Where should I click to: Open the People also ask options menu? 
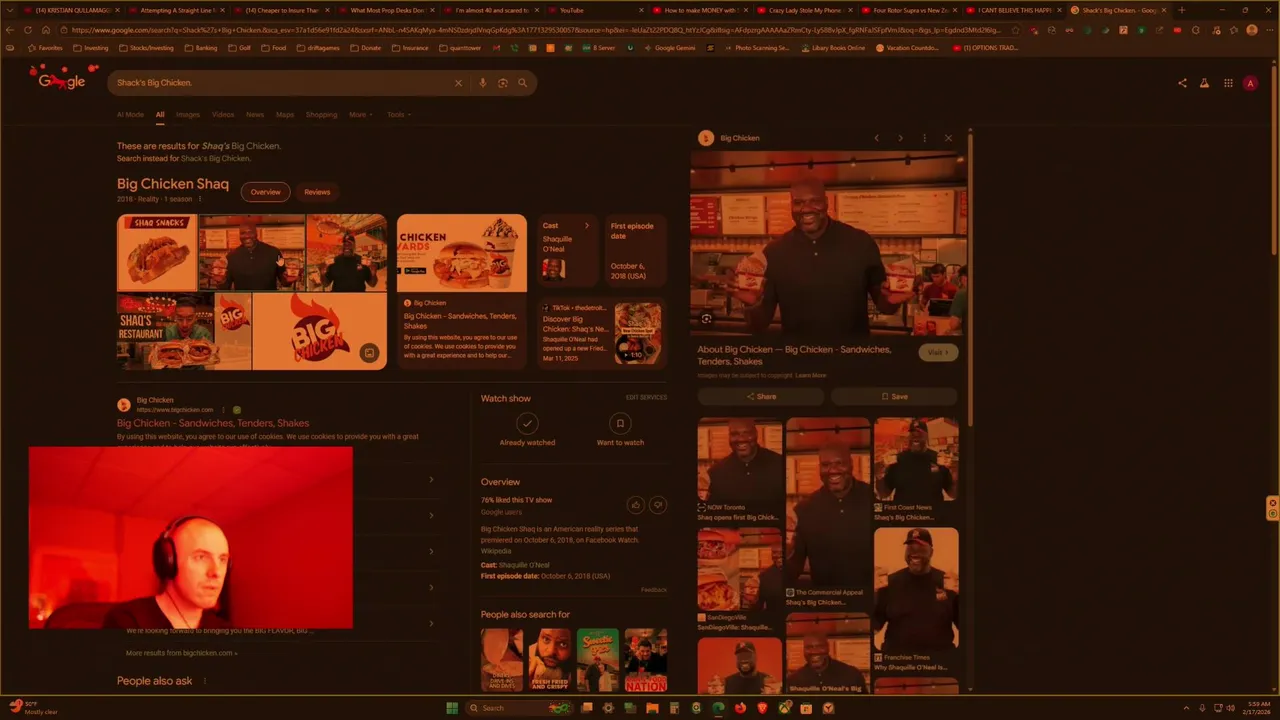(204, 681)
